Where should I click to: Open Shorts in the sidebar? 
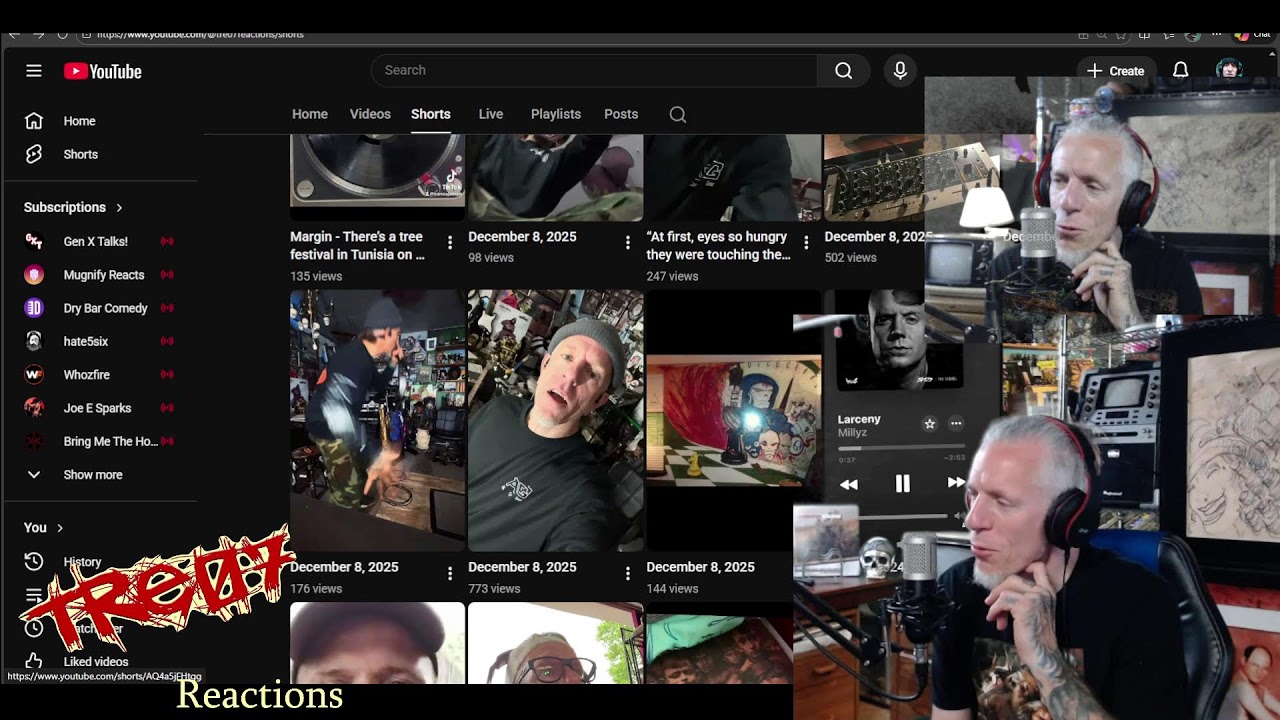click(80, 154)
